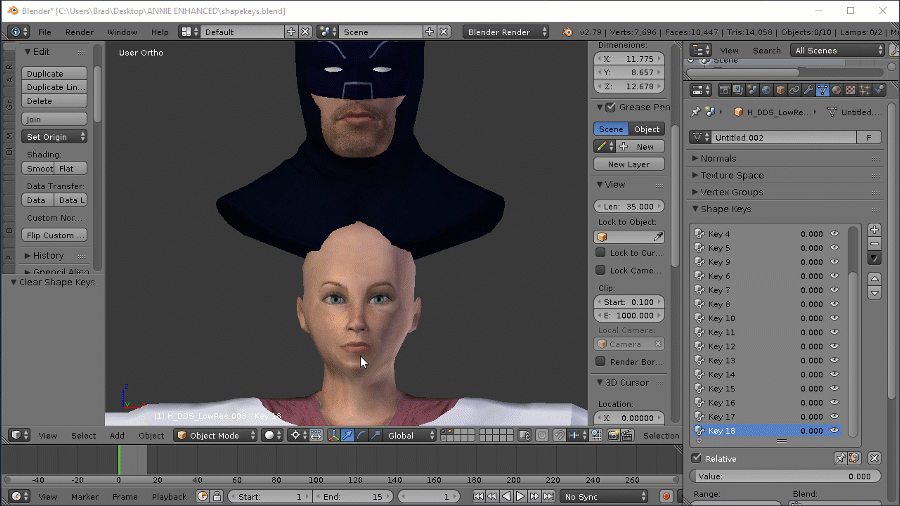Remove the shape key with minus button
The image size is (900, 506).
[x=874, y=244]
